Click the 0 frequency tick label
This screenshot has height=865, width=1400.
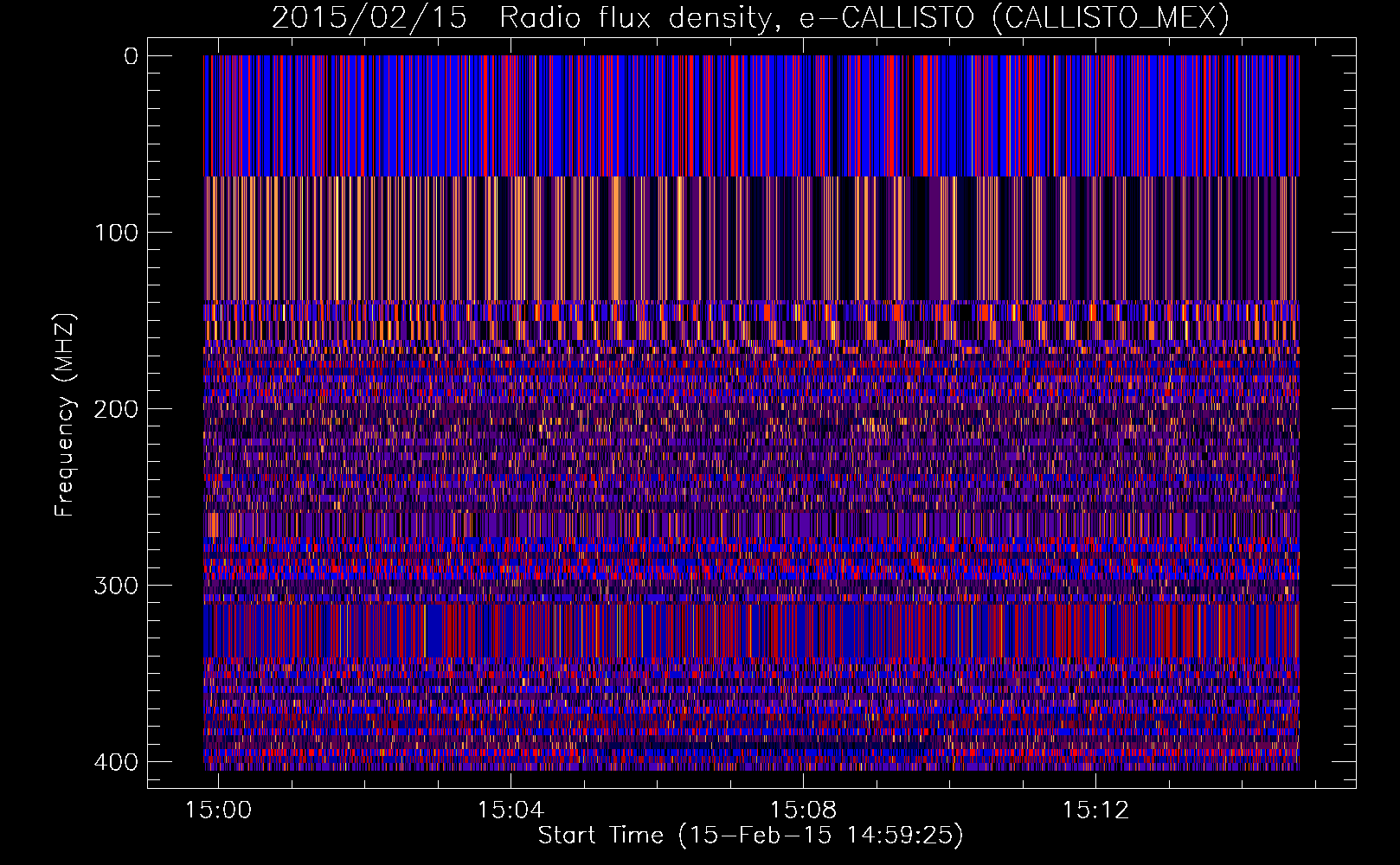[131, 56]
